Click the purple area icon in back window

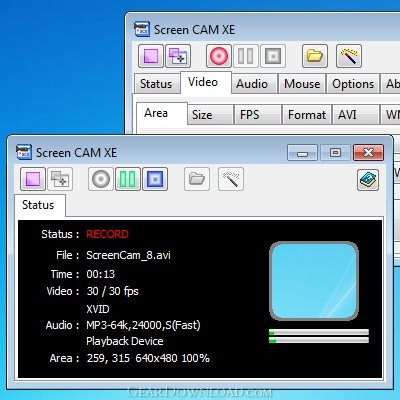(151, 56)
